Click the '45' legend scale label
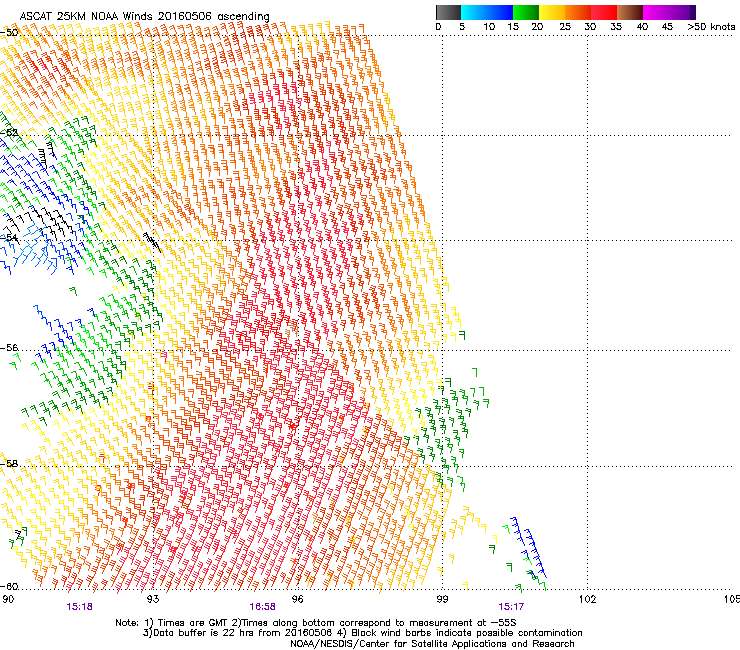Screen dimensions: 740x650 (667, 26)
